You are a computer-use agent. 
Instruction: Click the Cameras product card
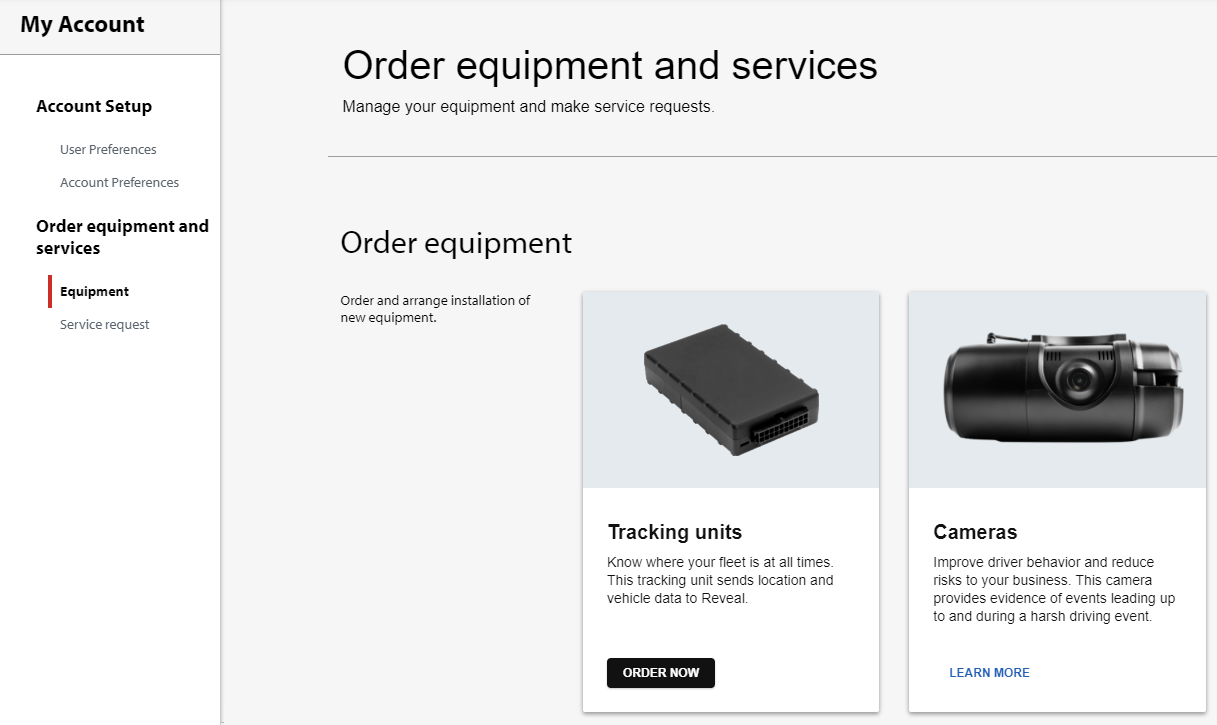[x=1056, y=500]
